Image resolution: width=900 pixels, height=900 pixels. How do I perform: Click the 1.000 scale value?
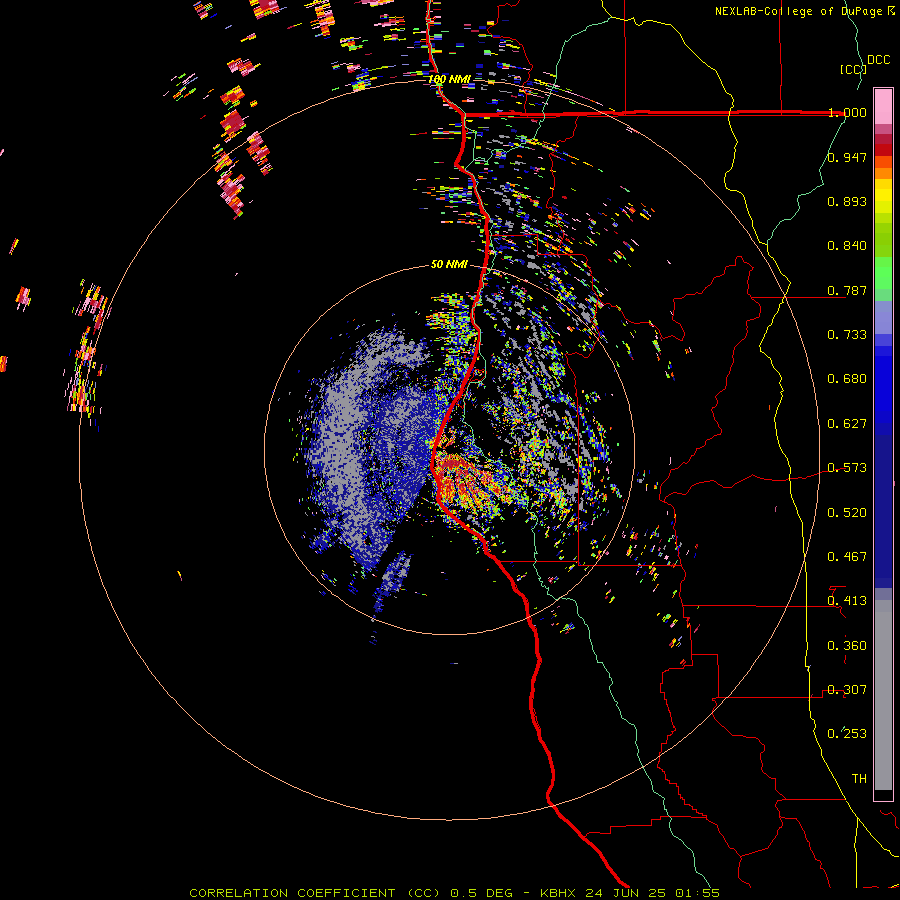(x=847, y=112)
